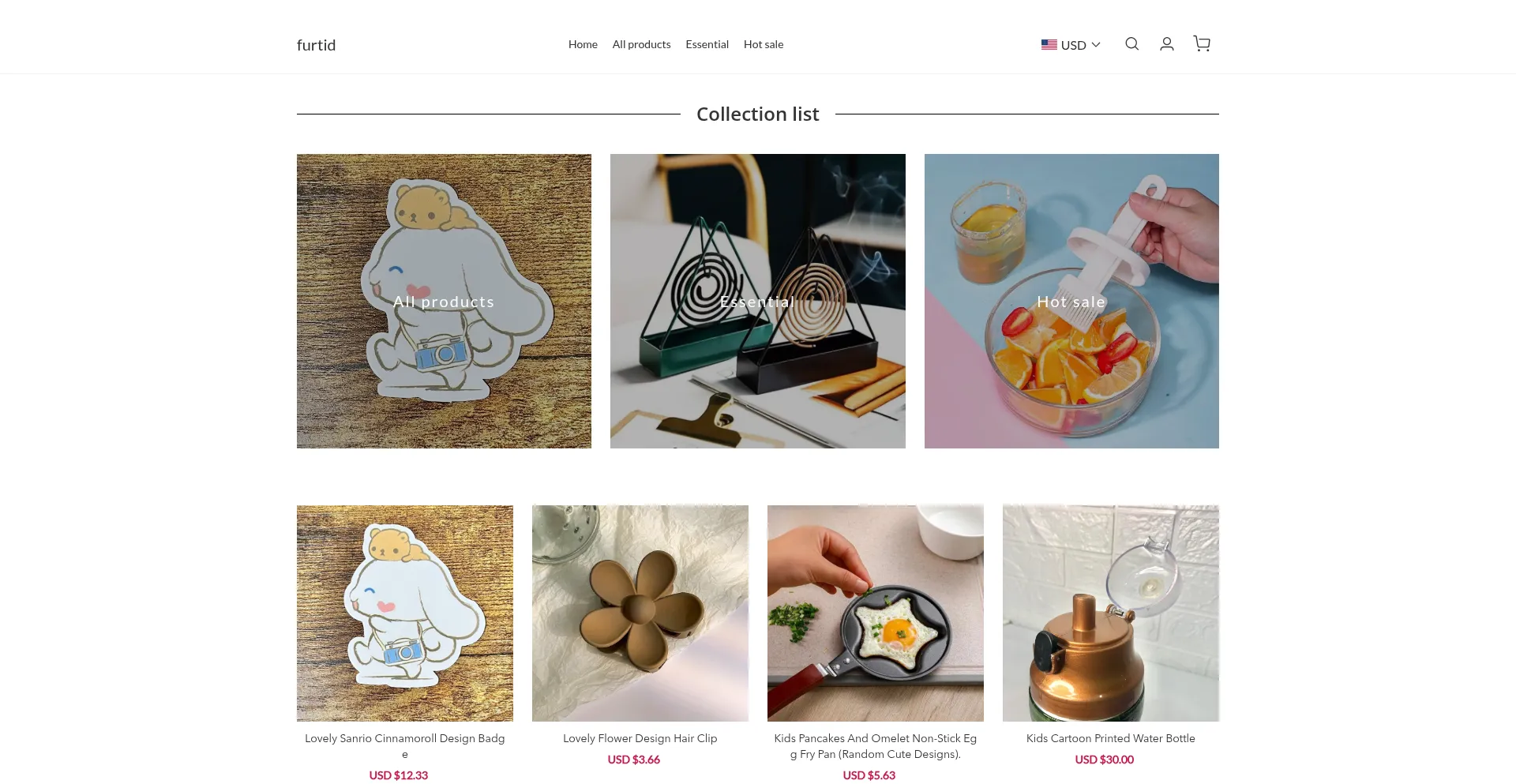This screenshot has width=1516, height=784.
Task: Open the Essential collection tile
Action: (x=757, y=301)
